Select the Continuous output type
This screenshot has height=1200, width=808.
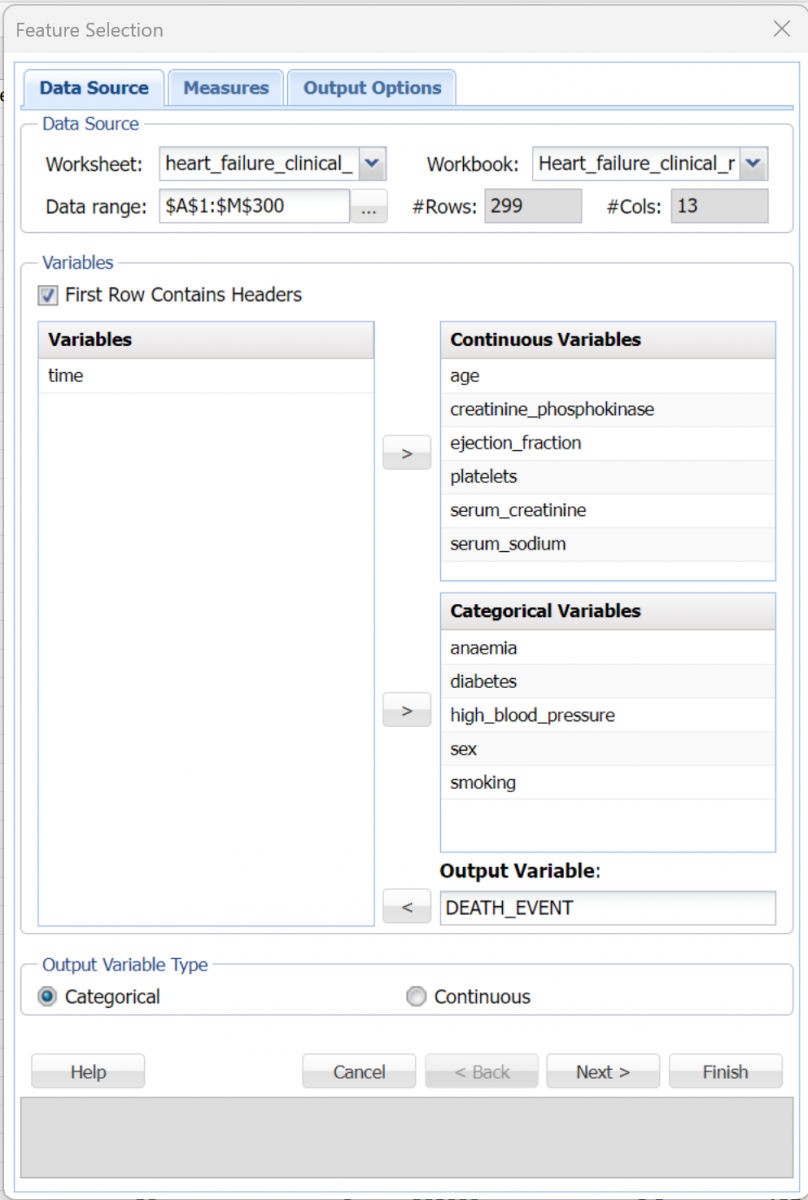coord(416,996)
